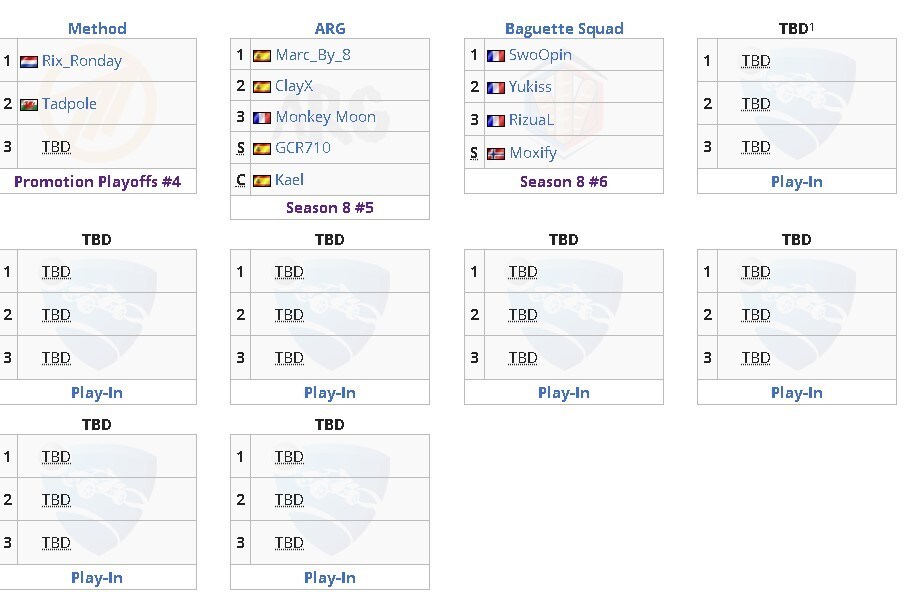Click the Spain flag beside Marc_By_8
The image size is (919, 592).
tap(261, 56)
